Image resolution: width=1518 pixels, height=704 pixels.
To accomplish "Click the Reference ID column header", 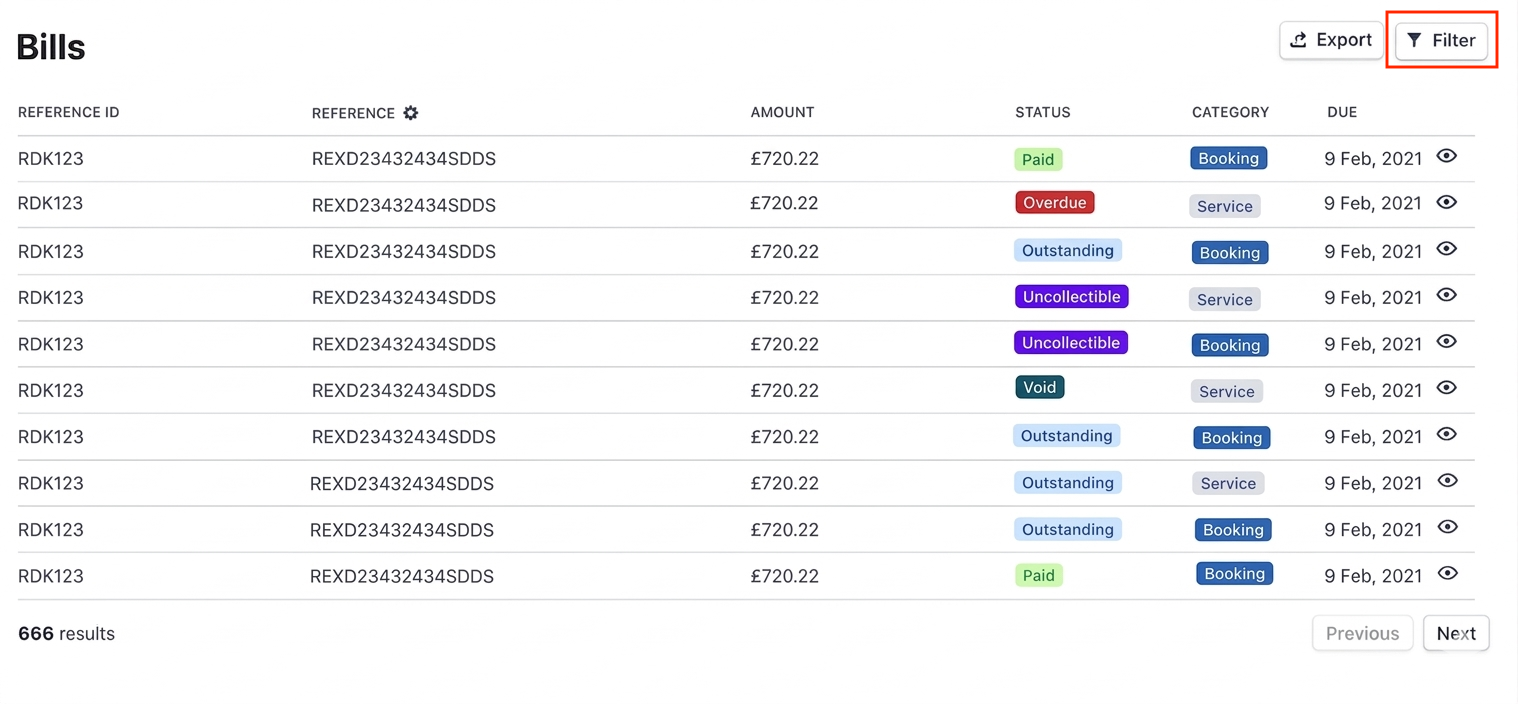I will coord(68,112).
